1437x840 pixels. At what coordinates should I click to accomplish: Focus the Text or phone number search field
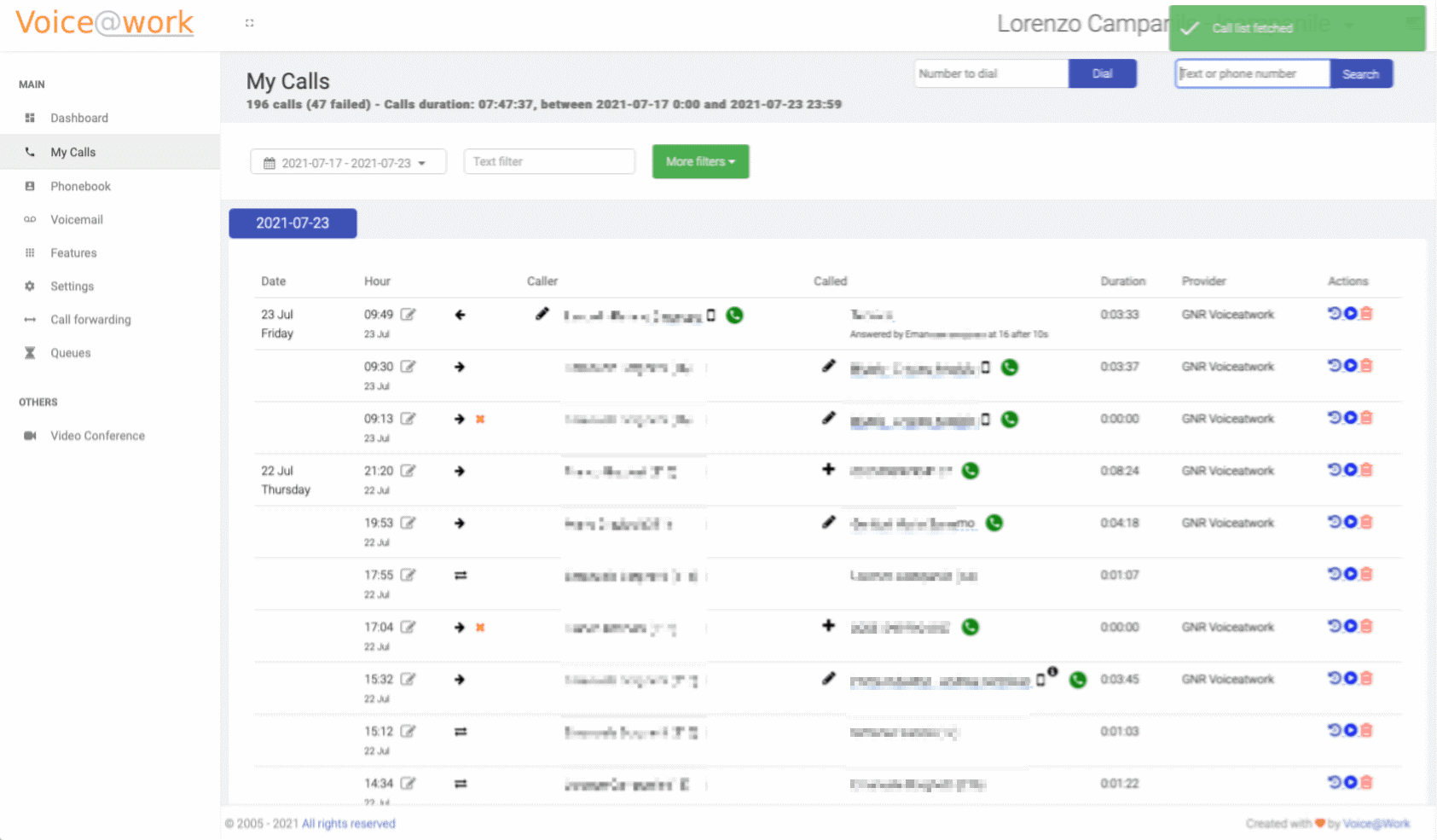1252,73
